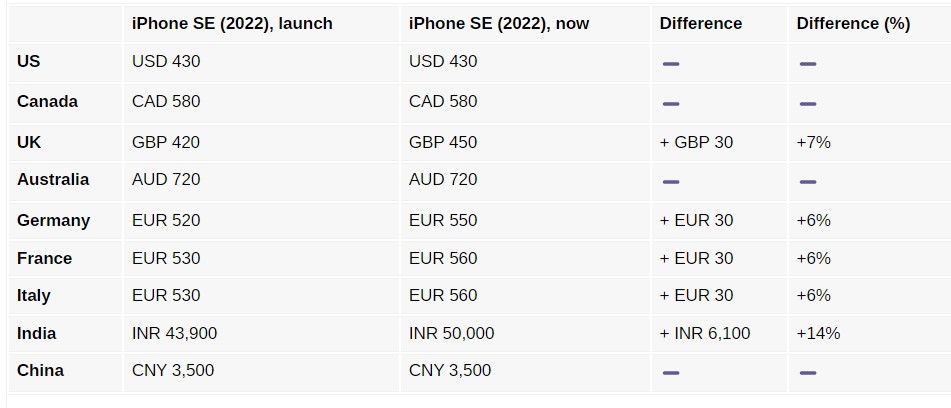Select the India row label
Viewport: 951px width, 408px height.
pyautogui.click(x=37, y=333)
